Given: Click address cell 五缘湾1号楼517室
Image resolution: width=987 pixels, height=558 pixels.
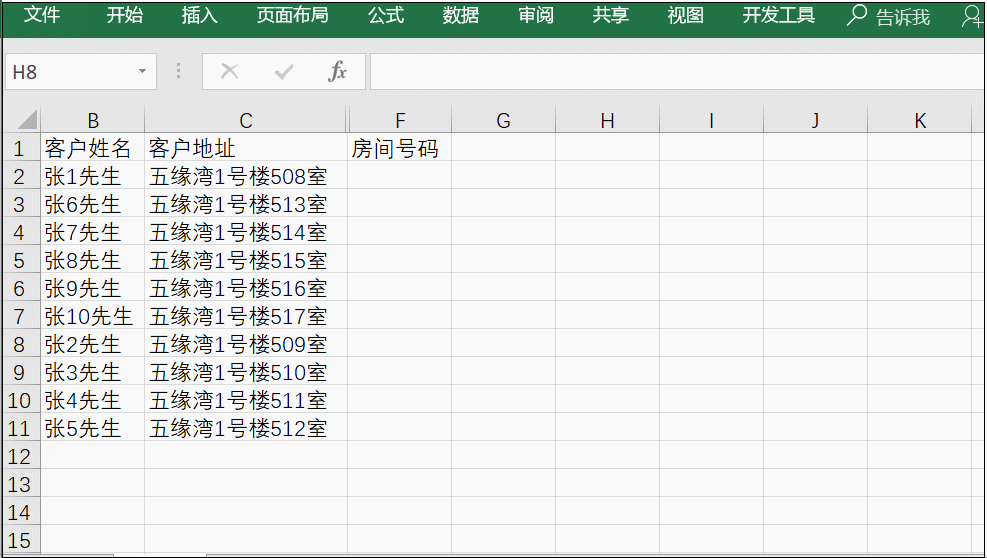Looking at the screenshot, I should 245,316.
